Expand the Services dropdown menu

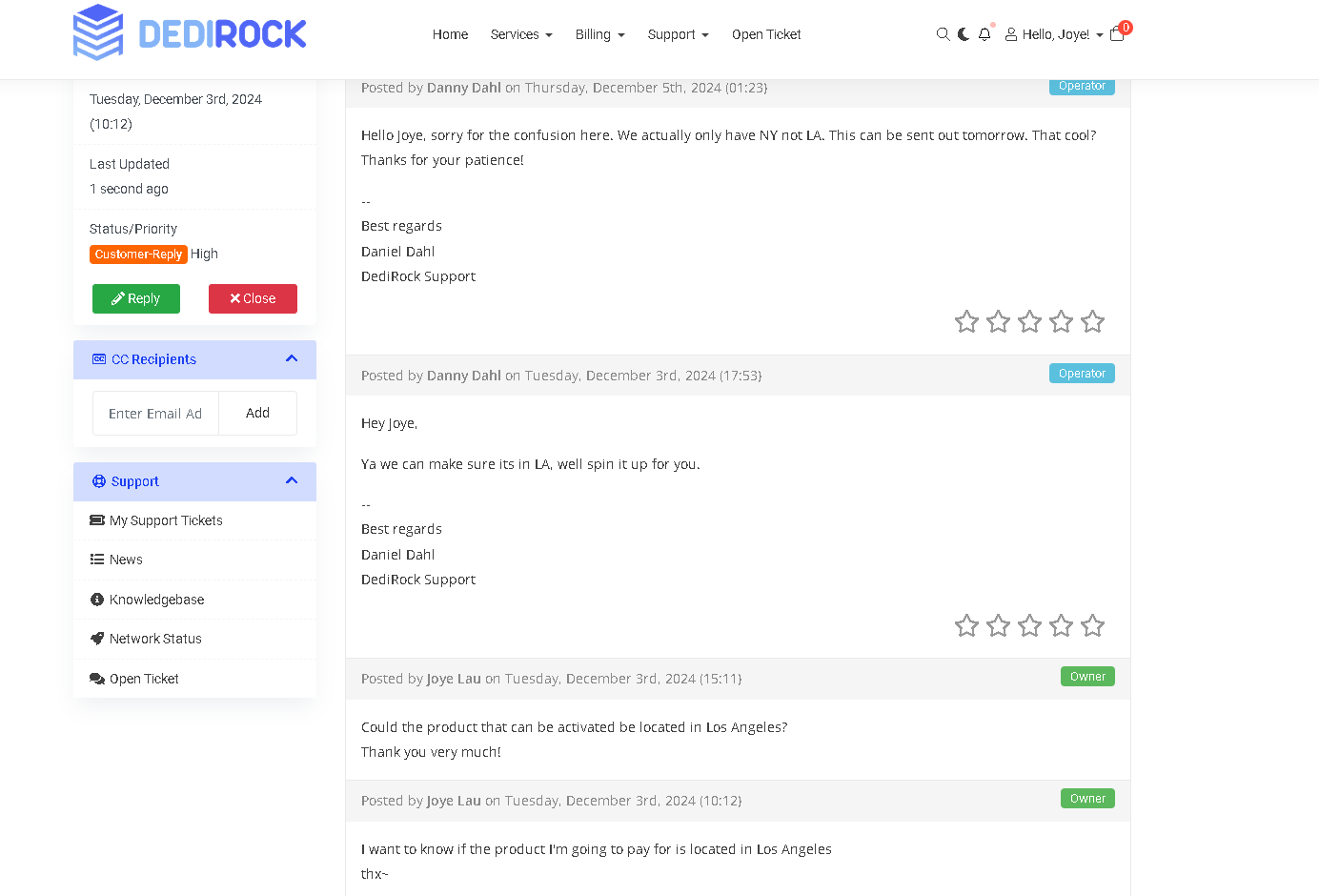[x=521, y=34]
